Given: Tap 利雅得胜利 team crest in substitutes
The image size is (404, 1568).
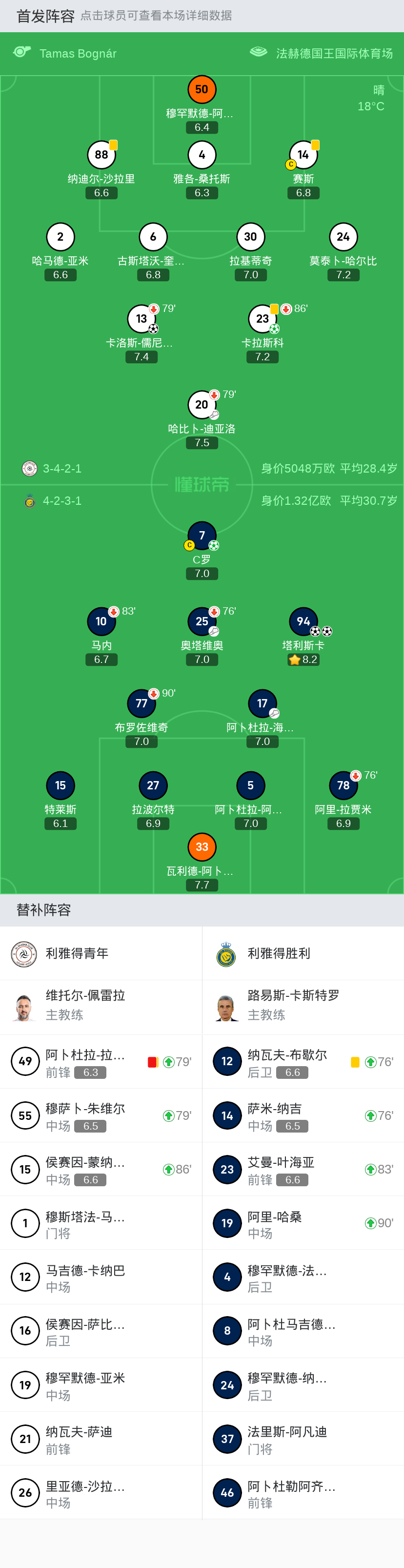Looking at the screenshot, I should pos(226,953).
